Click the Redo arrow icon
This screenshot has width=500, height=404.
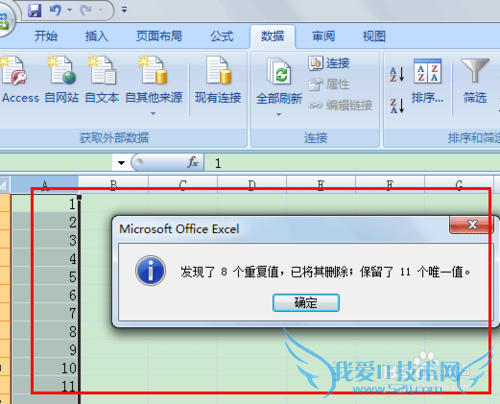pos(86,10)
